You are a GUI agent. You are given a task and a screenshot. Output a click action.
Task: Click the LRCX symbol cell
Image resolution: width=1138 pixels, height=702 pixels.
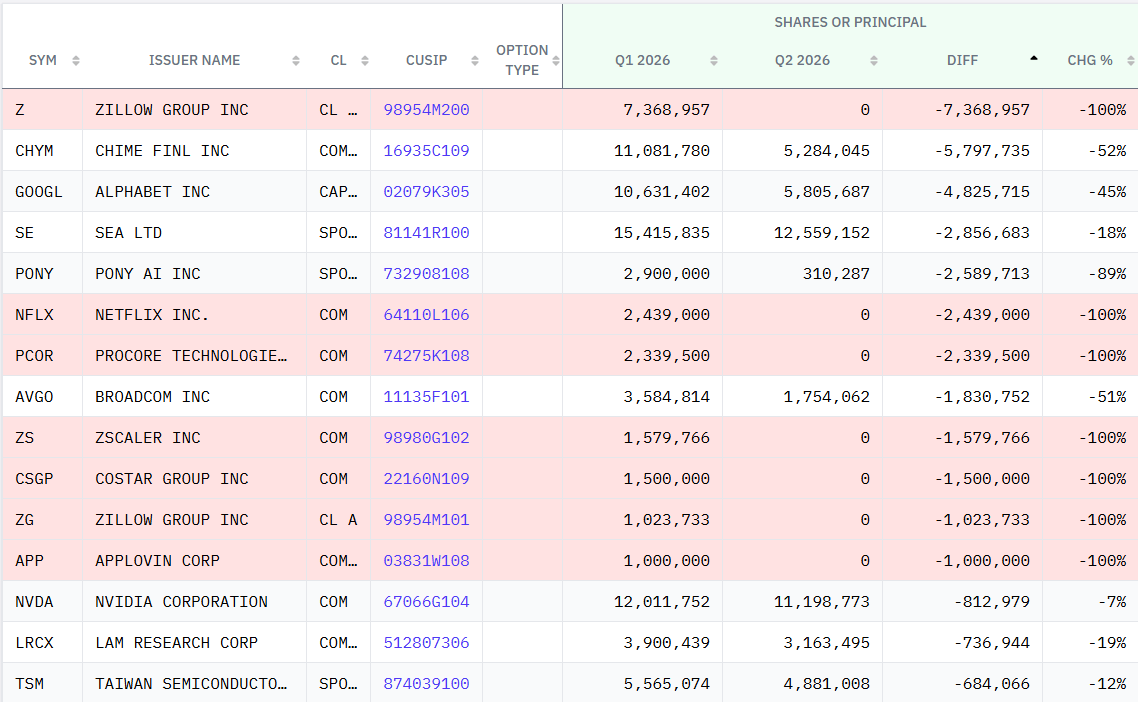coord(42,642)
